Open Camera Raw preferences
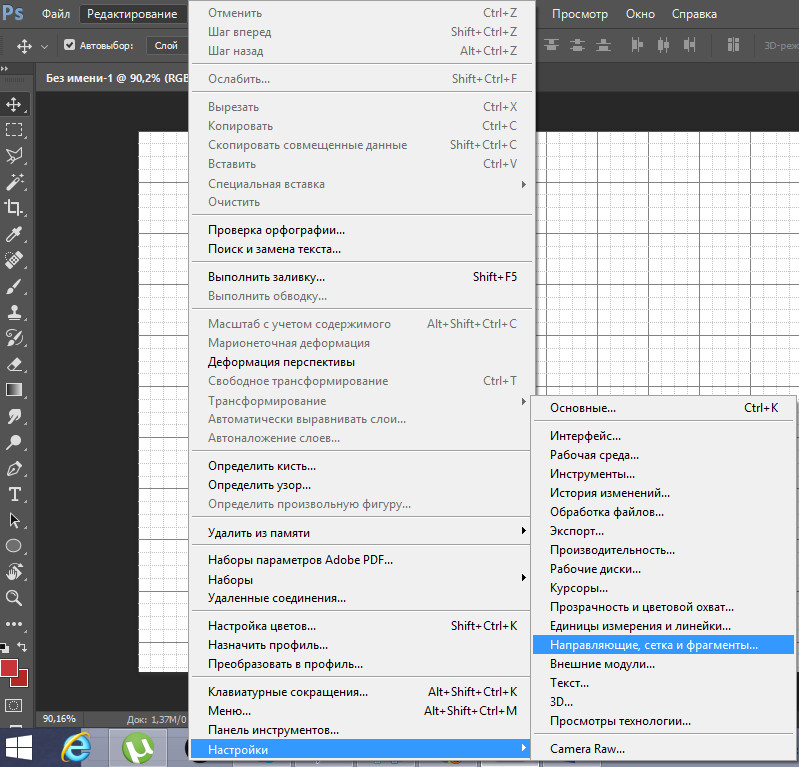Image resolution: width=799 pixels, height=767 pixels. point(663,749)
